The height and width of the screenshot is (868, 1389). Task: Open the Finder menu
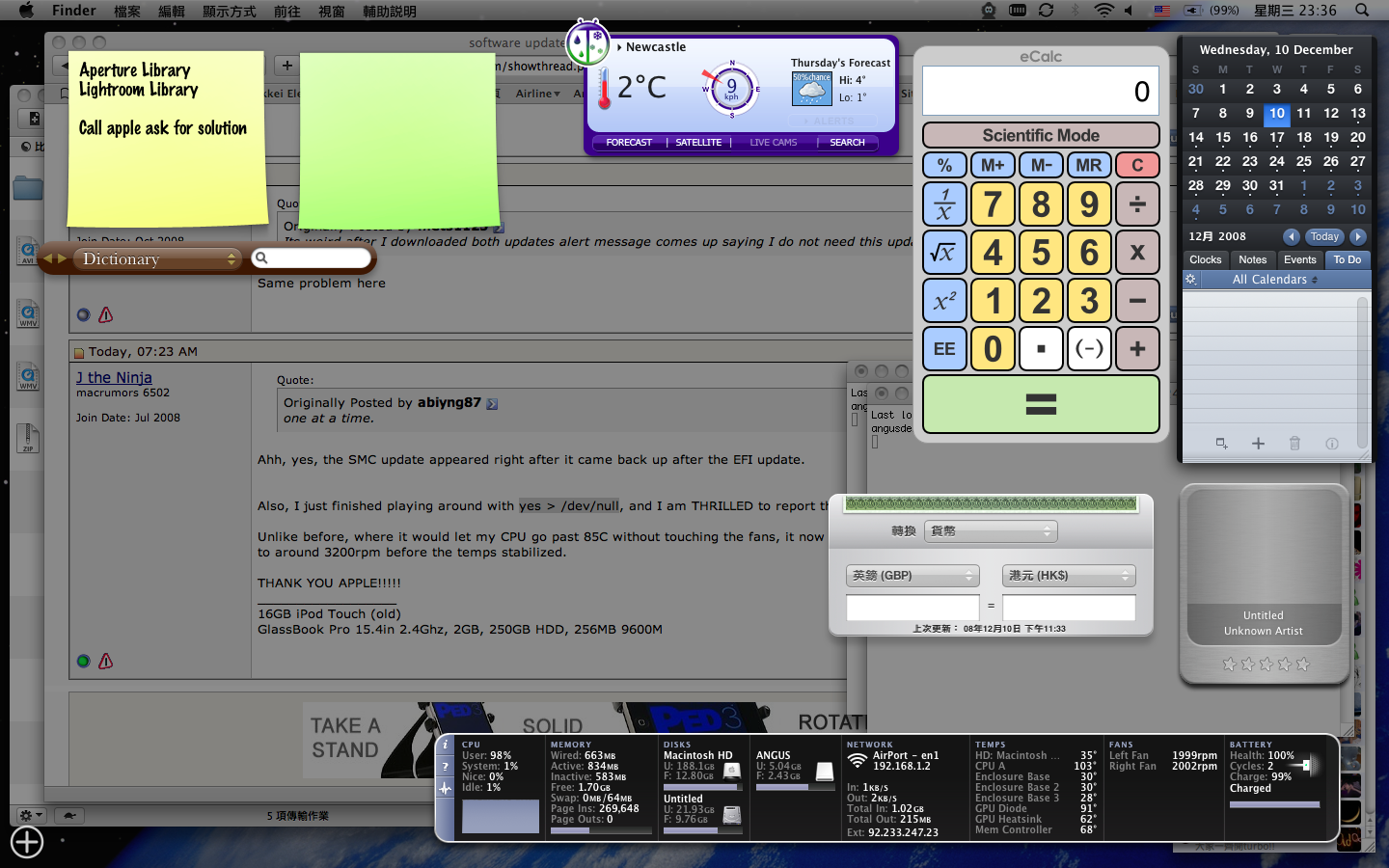[x=74, y=11]
